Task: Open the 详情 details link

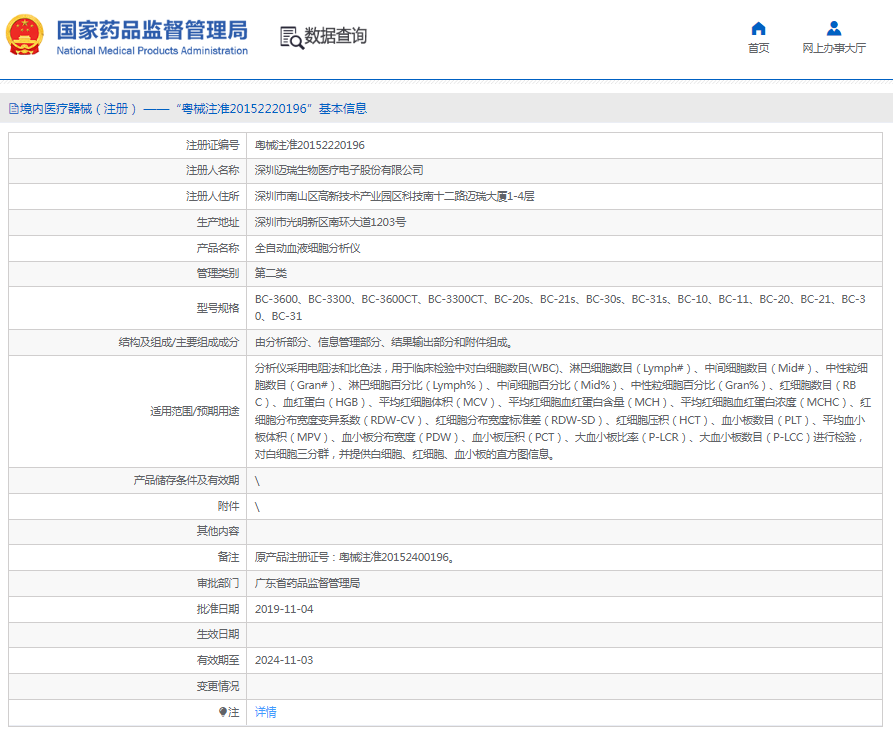Action: pos(265,712)
